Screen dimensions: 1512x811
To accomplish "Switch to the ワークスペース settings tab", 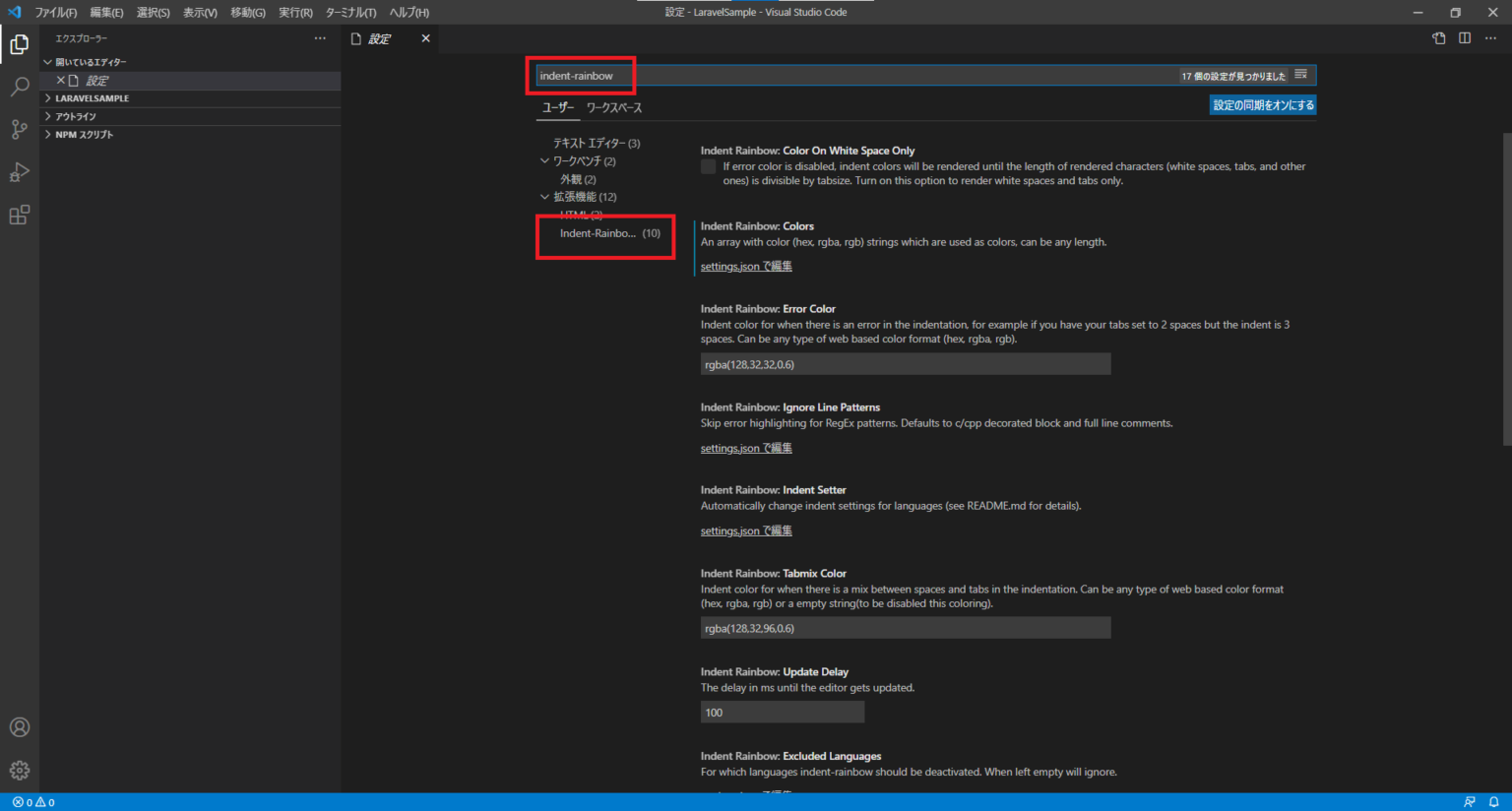I will point(613,108).
